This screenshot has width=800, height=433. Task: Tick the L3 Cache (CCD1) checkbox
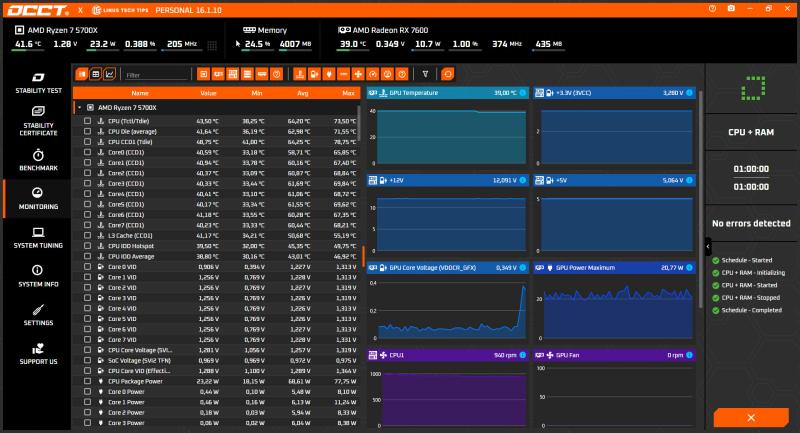tap(88, 236)
